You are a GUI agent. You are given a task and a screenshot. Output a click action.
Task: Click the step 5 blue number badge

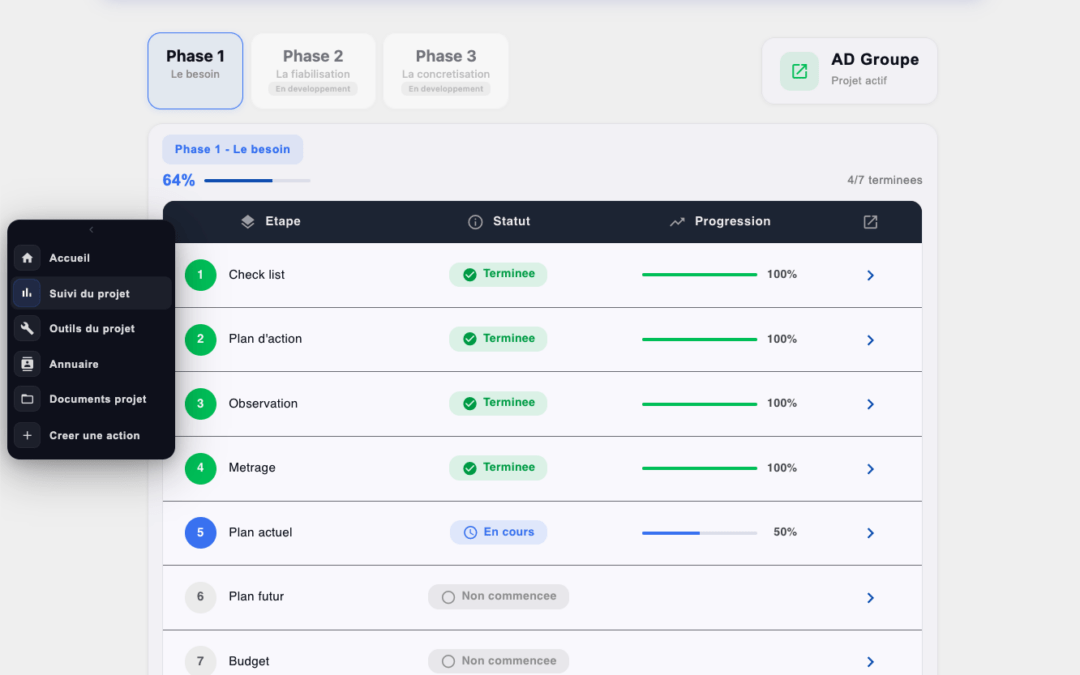[200, 532]
